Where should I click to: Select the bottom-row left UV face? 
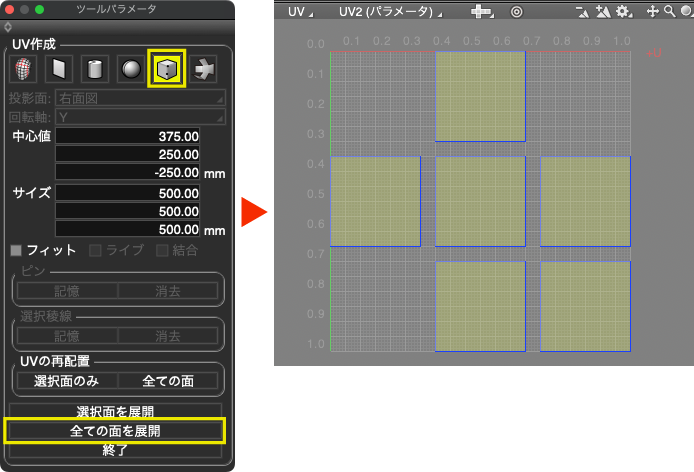click(480, 306)
